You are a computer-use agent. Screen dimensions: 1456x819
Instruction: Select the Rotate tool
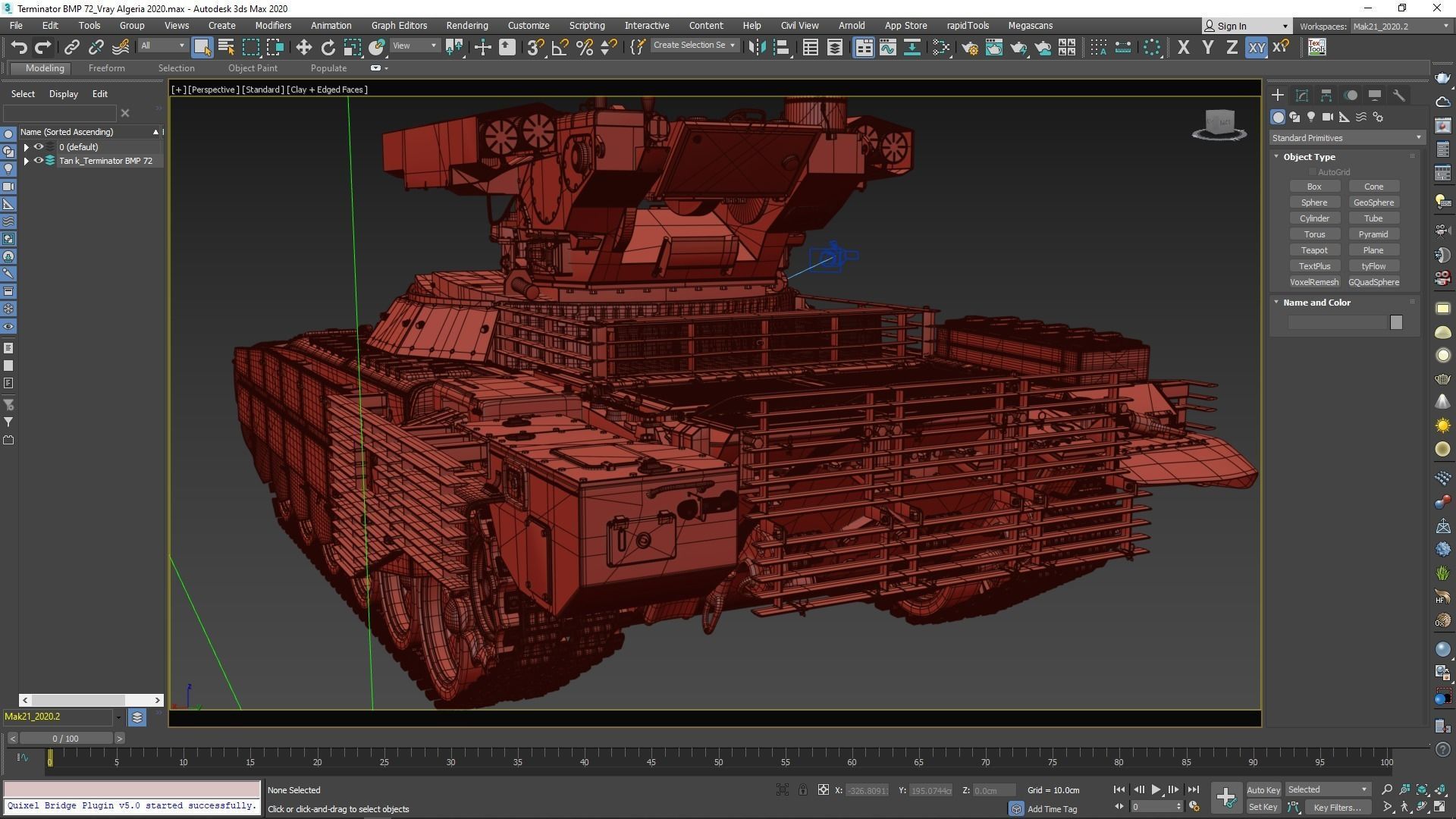pyautogui.click(x=328, y=48)
